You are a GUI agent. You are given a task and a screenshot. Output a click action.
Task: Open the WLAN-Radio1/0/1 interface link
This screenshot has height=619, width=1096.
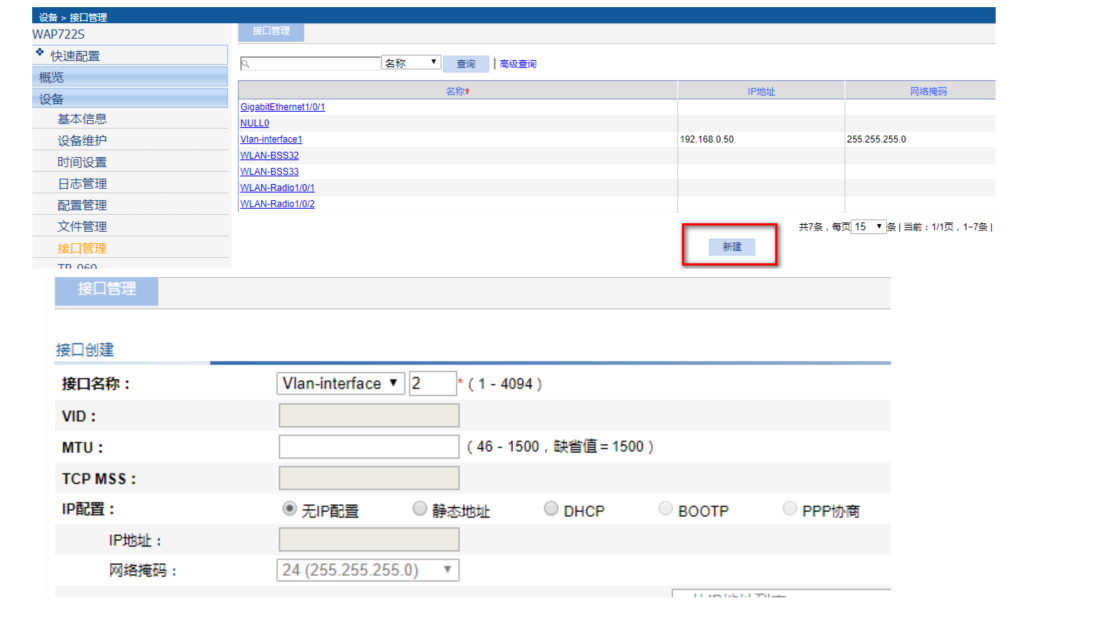click(x=277, y=187)
